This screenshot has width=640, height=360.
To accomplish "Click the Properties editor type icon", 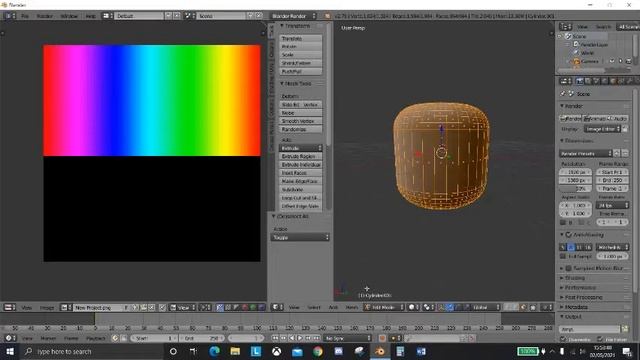I will coord(565,81).
